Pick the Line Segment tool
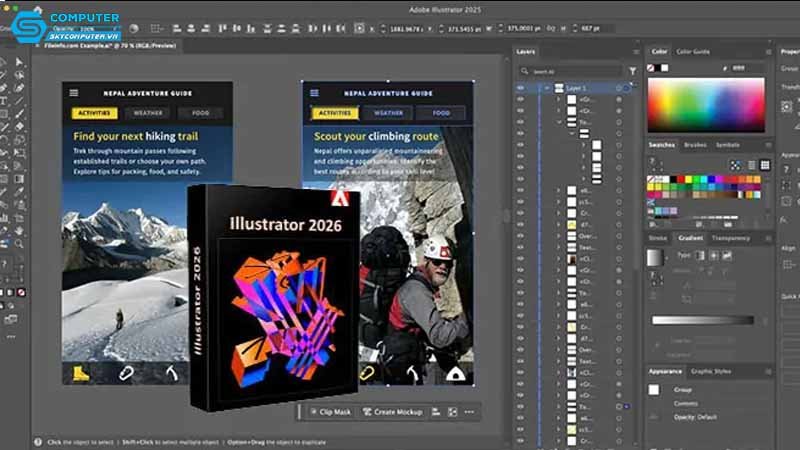 point(19,102)
